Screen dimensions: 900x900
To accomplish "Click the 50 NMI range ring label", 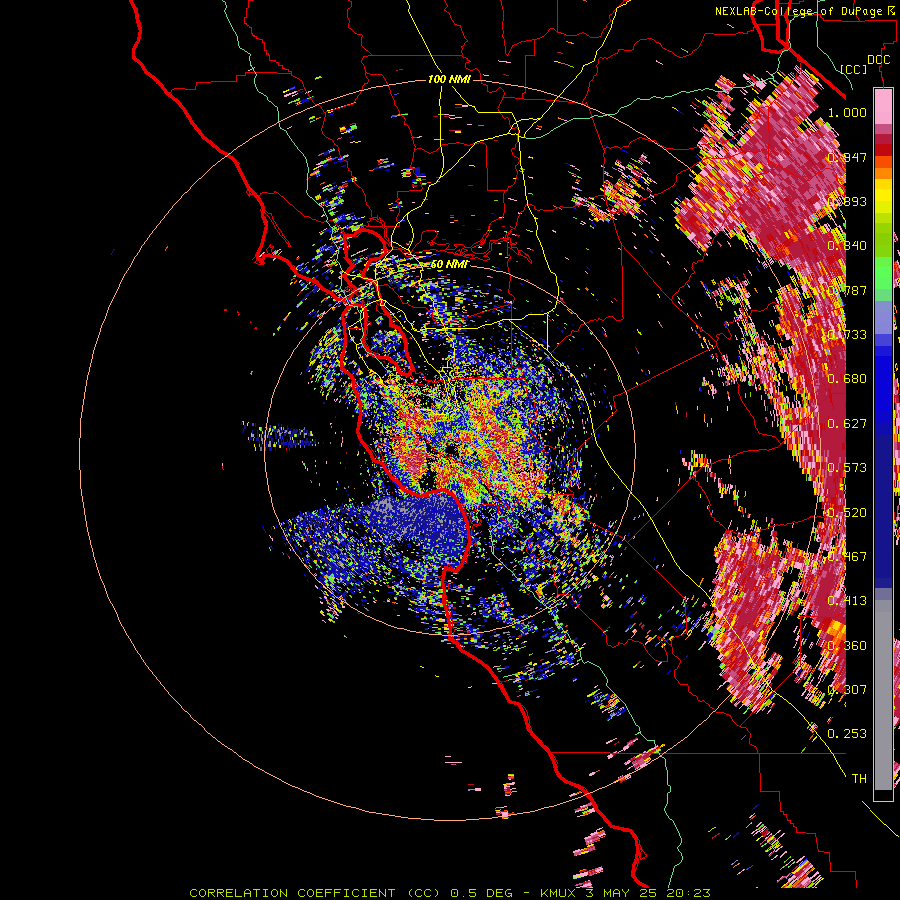I will 449,265.
